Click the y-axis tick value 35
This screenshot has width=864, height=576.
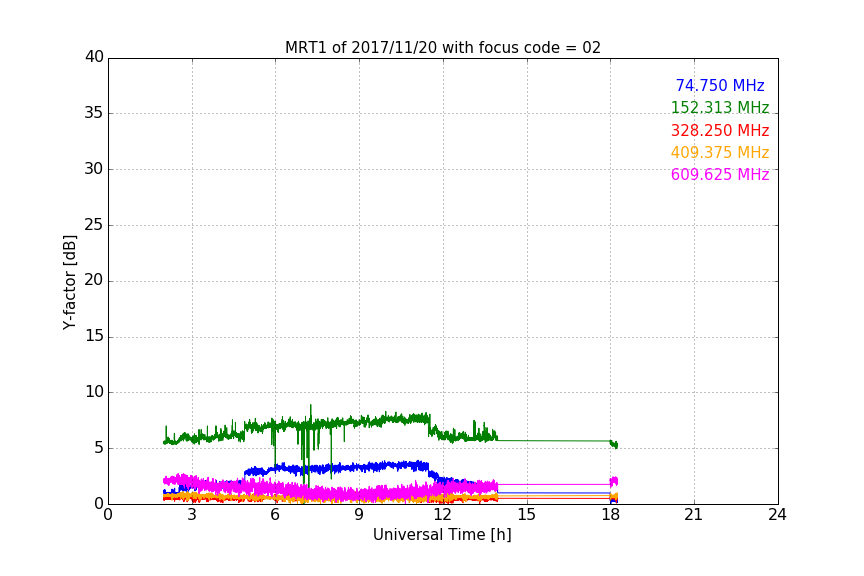tap(94, 113)
